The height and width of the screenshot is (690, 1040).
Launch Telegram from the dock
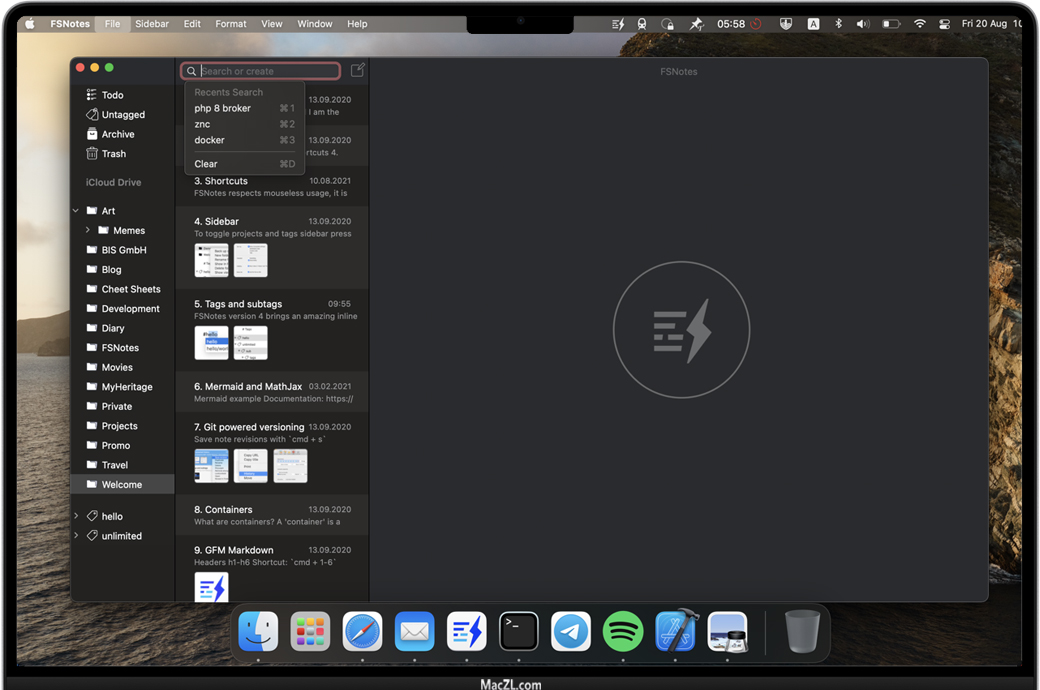(x=571, y=631)
